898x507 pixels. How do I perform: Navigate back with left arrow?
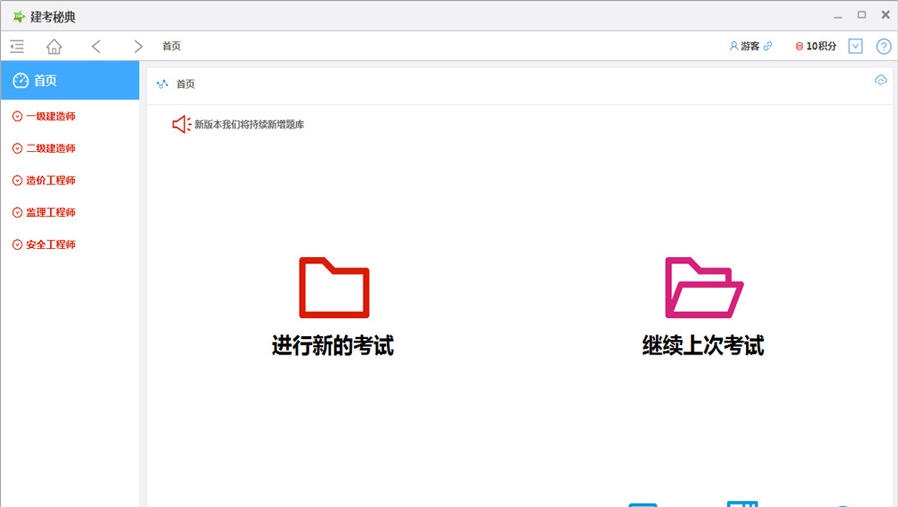(96, 46)
